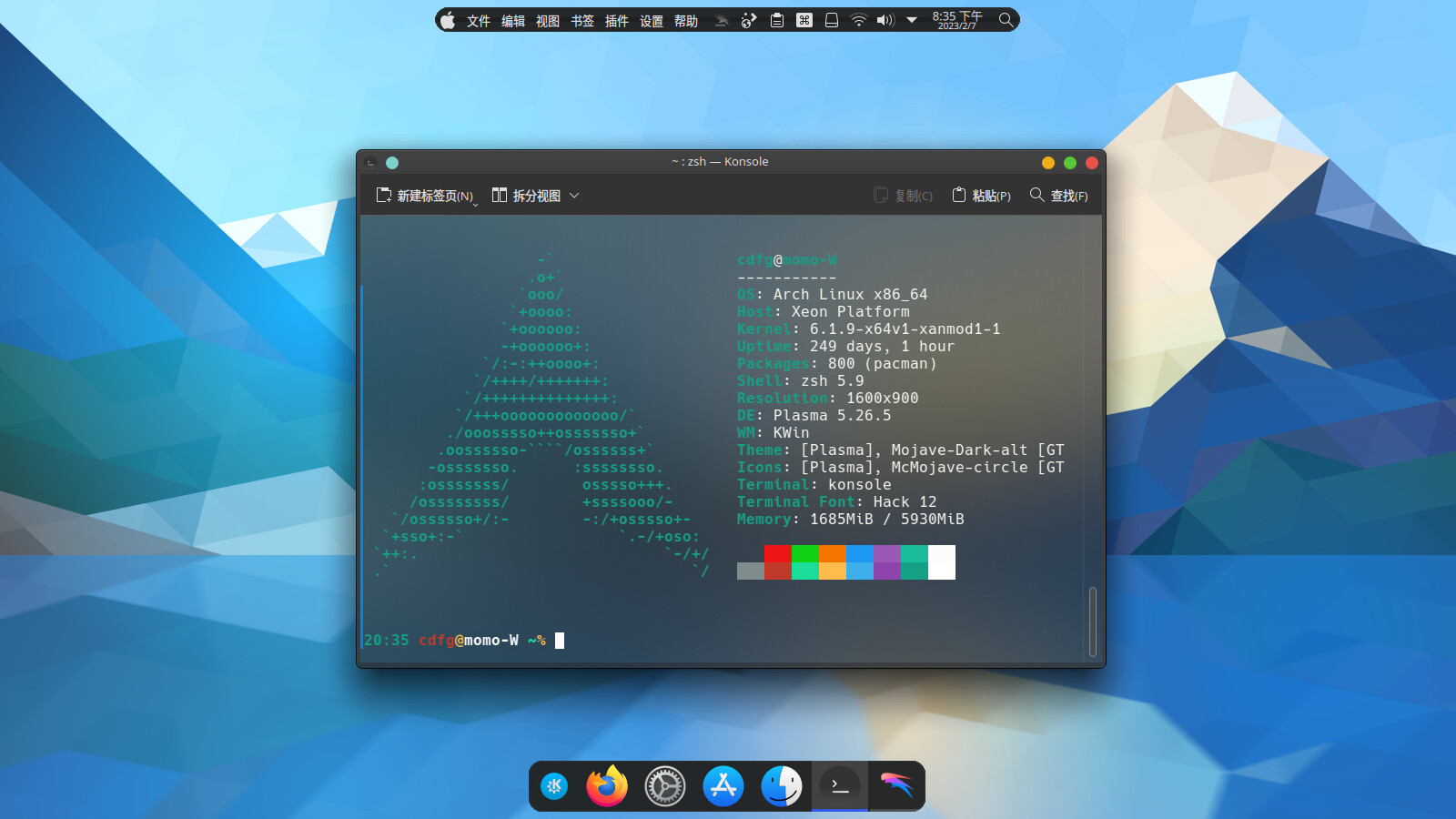Open the 书签 menu in the menu bar
Viewport: 1456px width, 819px height.
[582, 20]
